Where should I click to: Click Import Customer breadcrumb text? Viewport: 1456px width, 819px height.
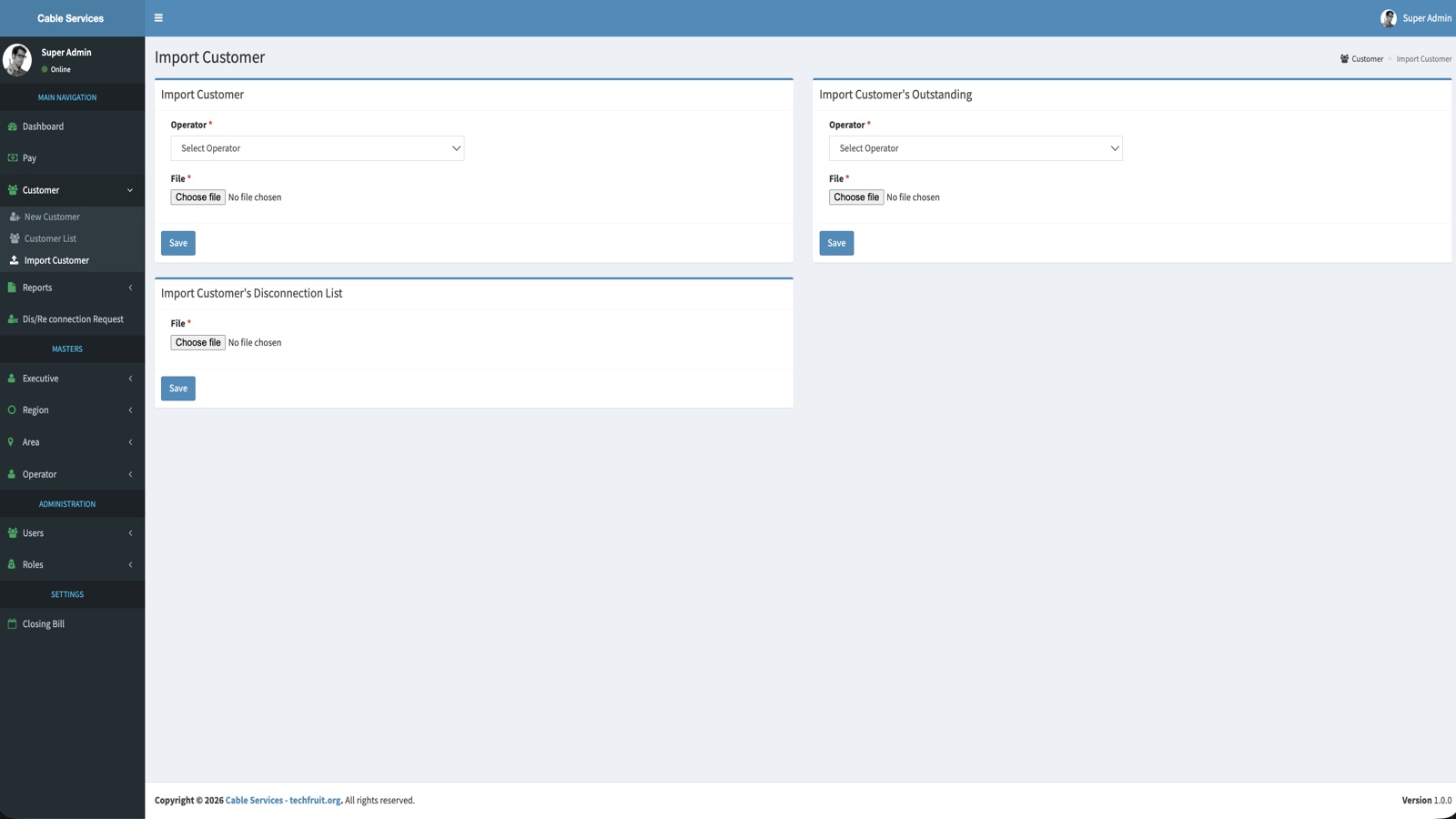[1424, 59]
